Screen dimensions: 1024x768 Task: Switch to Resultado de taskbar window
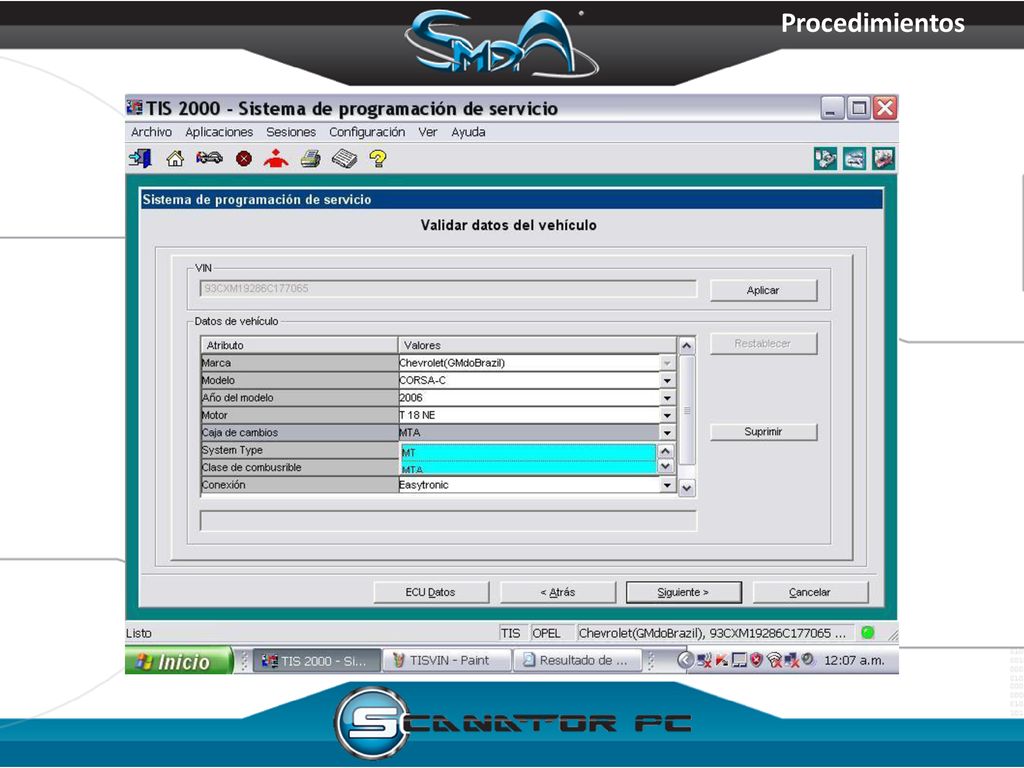click(578, 660)
